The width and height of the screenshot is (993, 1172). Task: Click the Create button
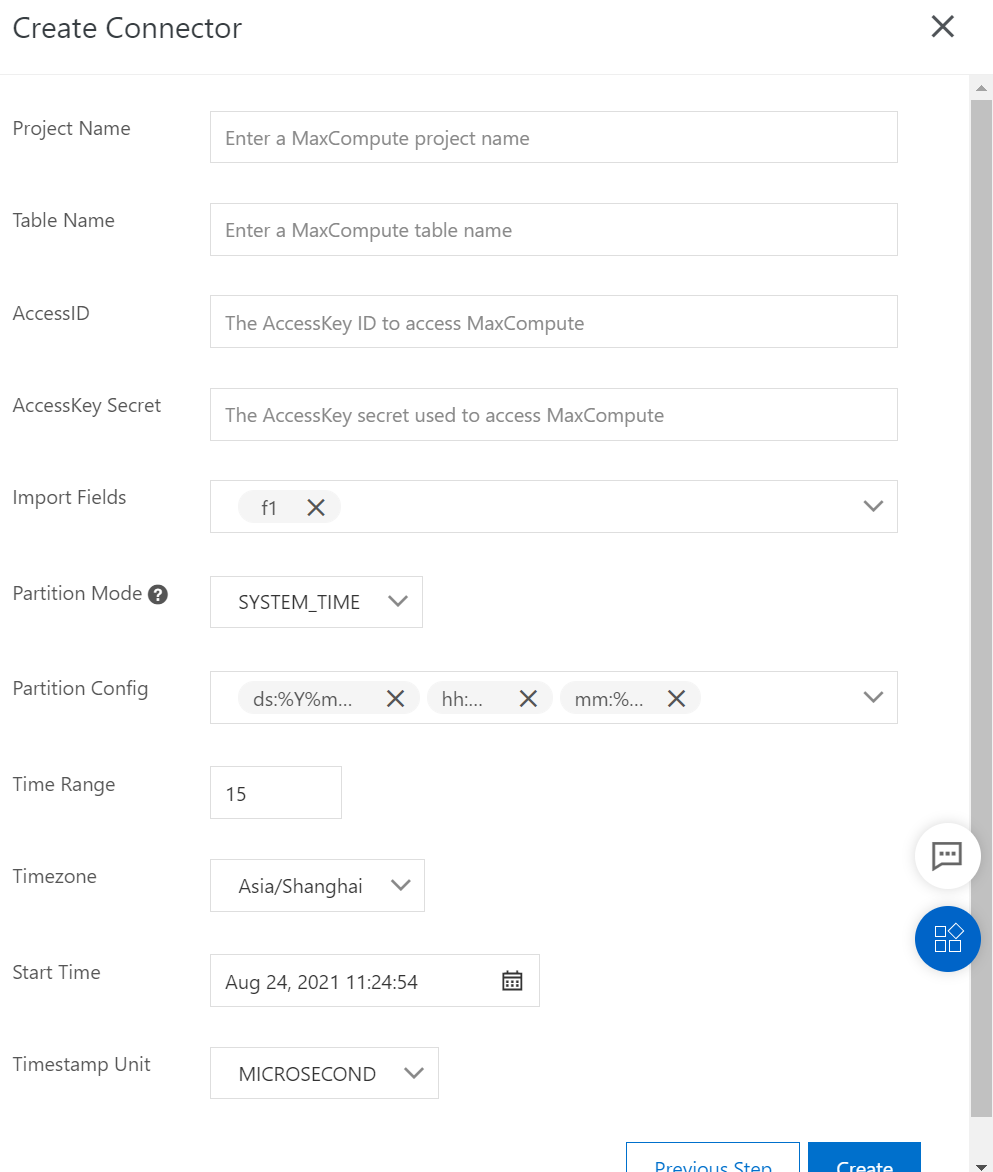(x=864, y=1160)
